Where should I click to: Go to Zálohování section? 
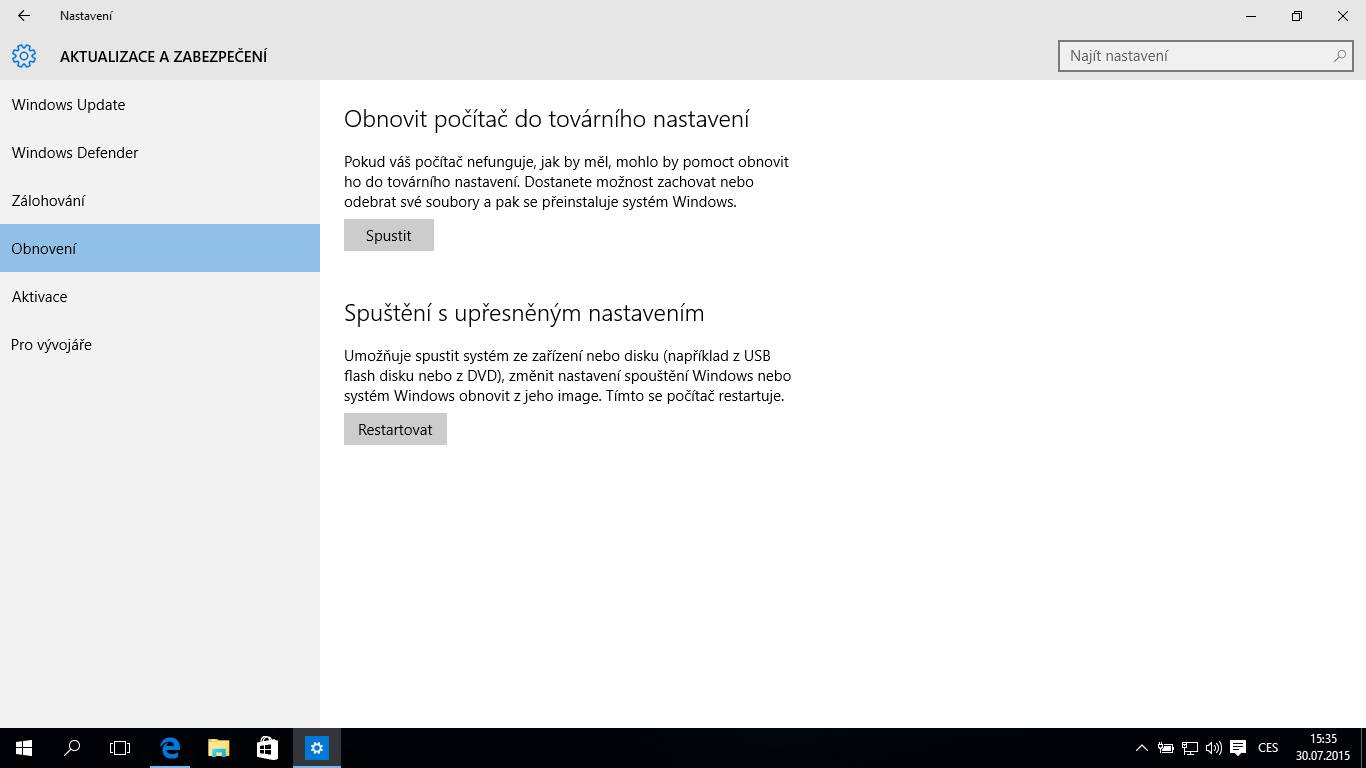[160, 201]
